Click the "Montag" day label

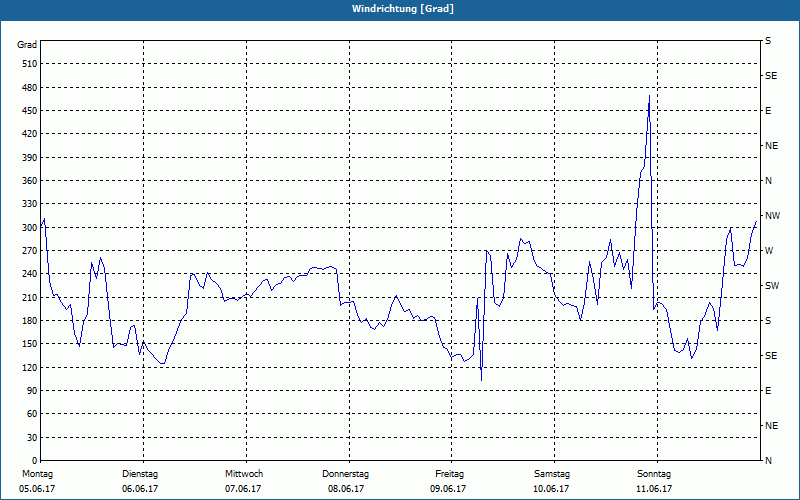click(x=37, y=474)
